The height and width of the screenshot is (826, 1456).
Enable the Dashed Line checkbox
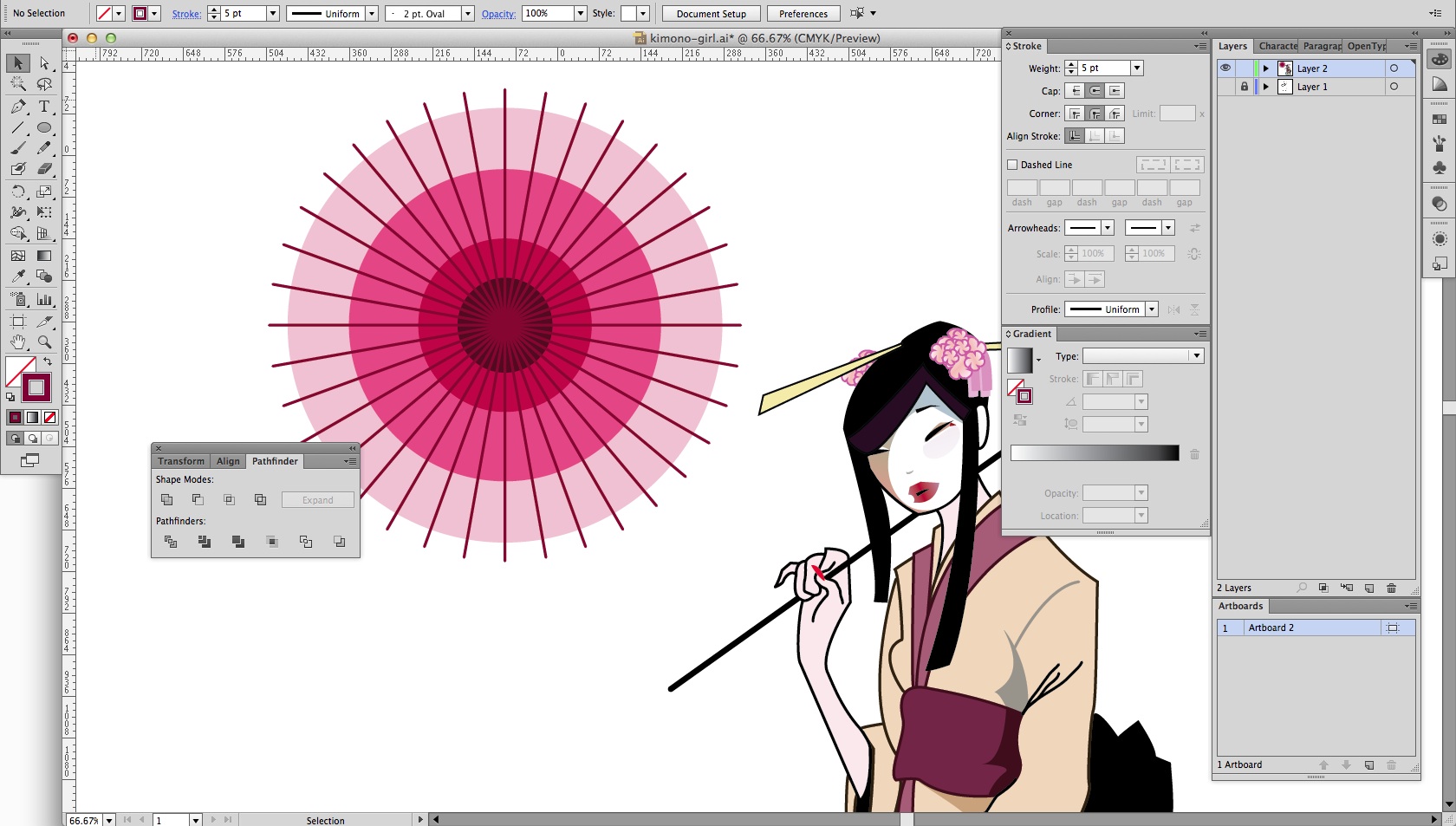[x=1012, y=165]
